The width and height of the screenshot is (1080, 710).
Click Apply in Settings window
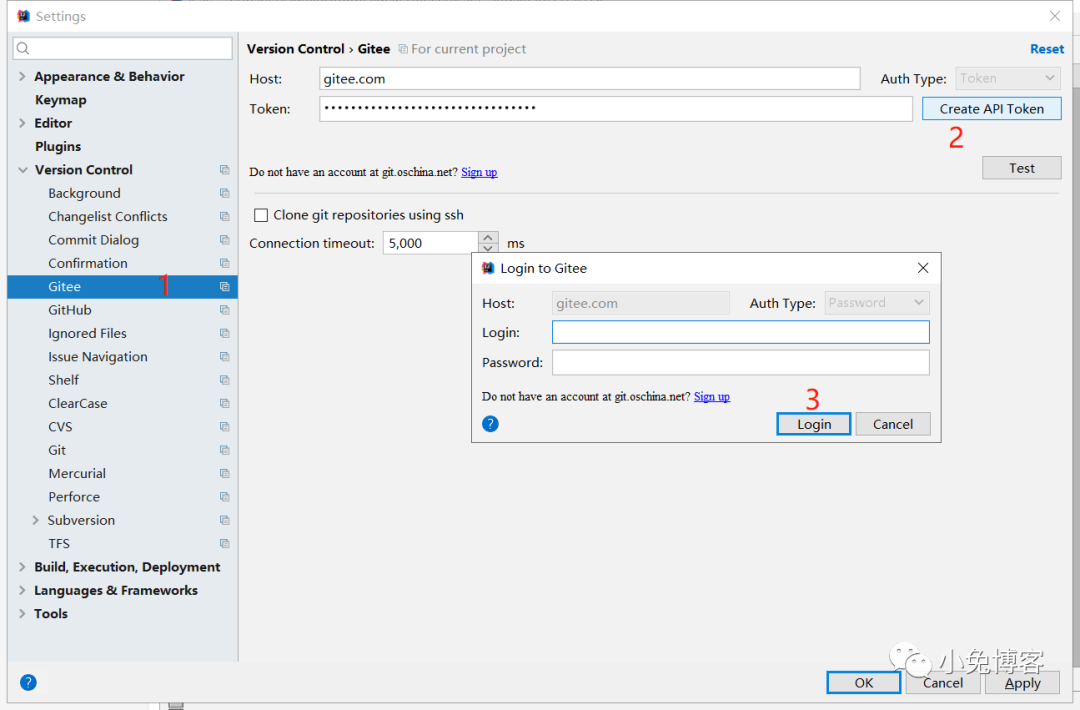pyautogui.click(x=1022, y=682)
